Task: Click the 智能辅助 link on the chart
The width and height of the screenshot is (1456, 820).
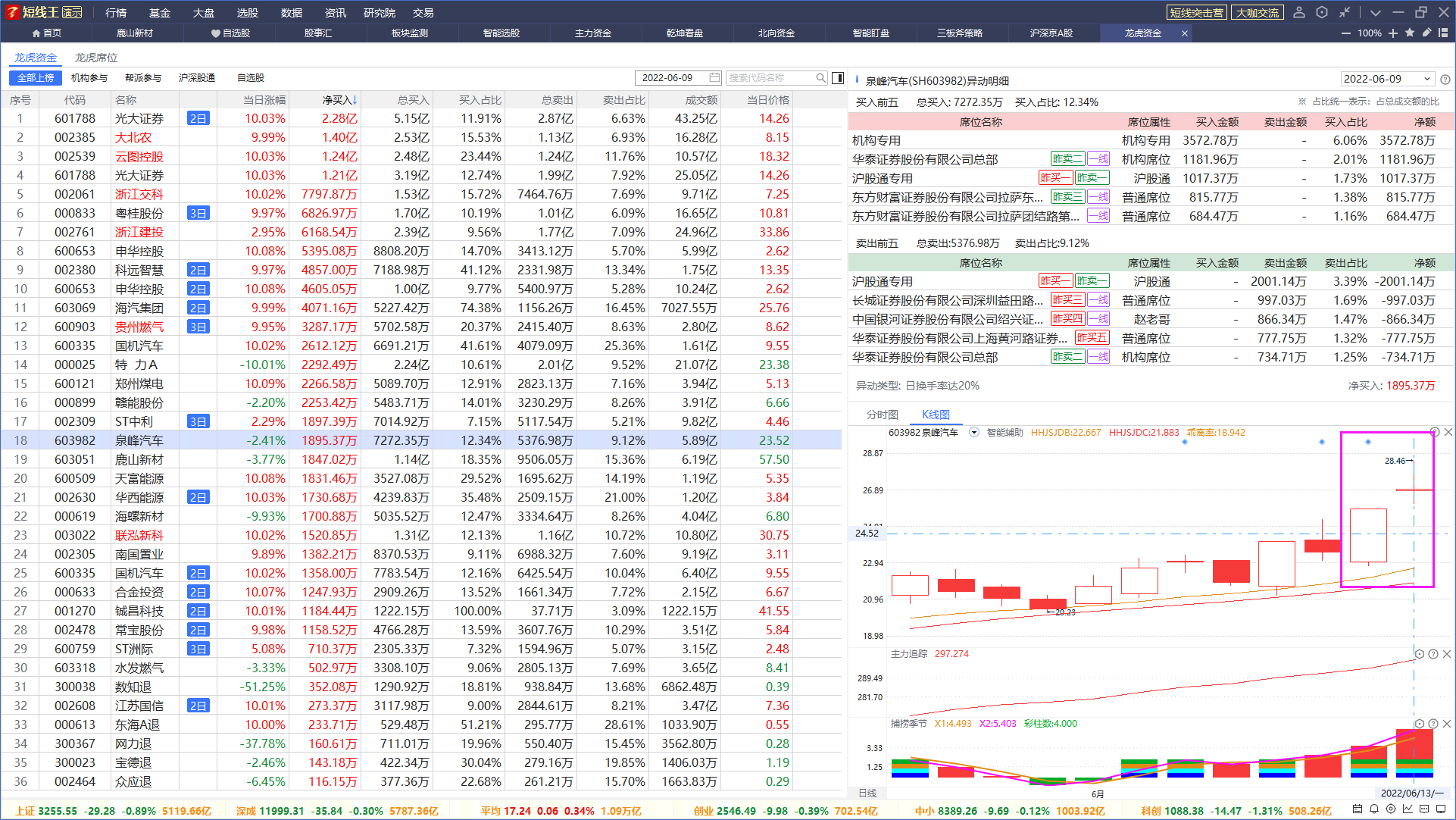Action: pyautogui.click(x=1005, y=433)
